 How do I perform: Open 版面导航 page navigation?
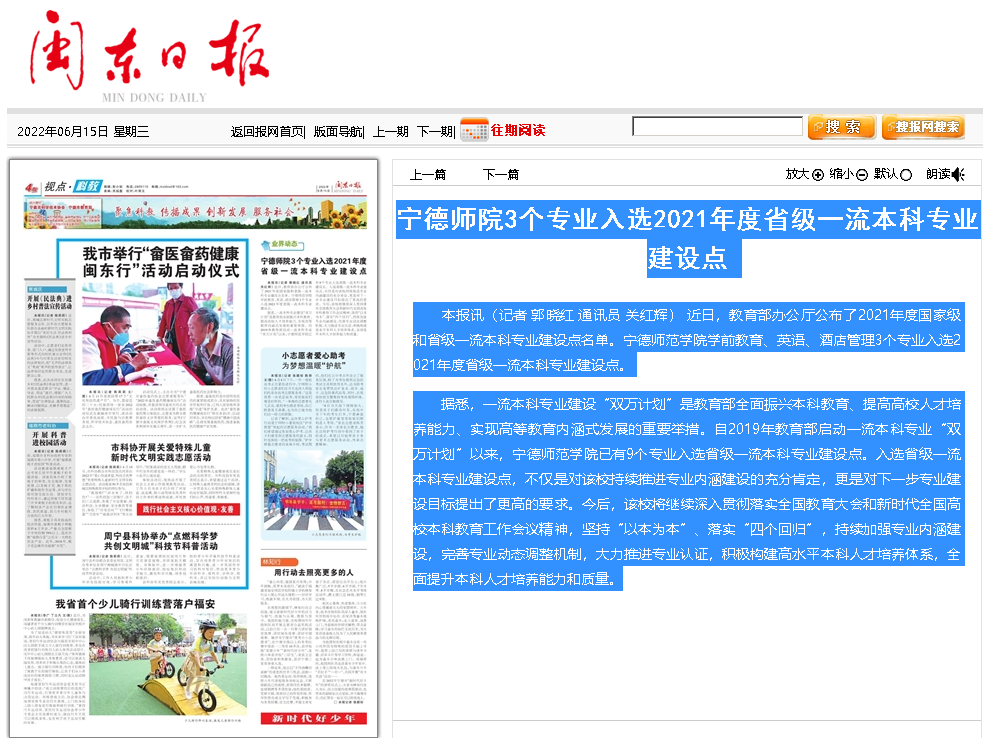[338, 131]
